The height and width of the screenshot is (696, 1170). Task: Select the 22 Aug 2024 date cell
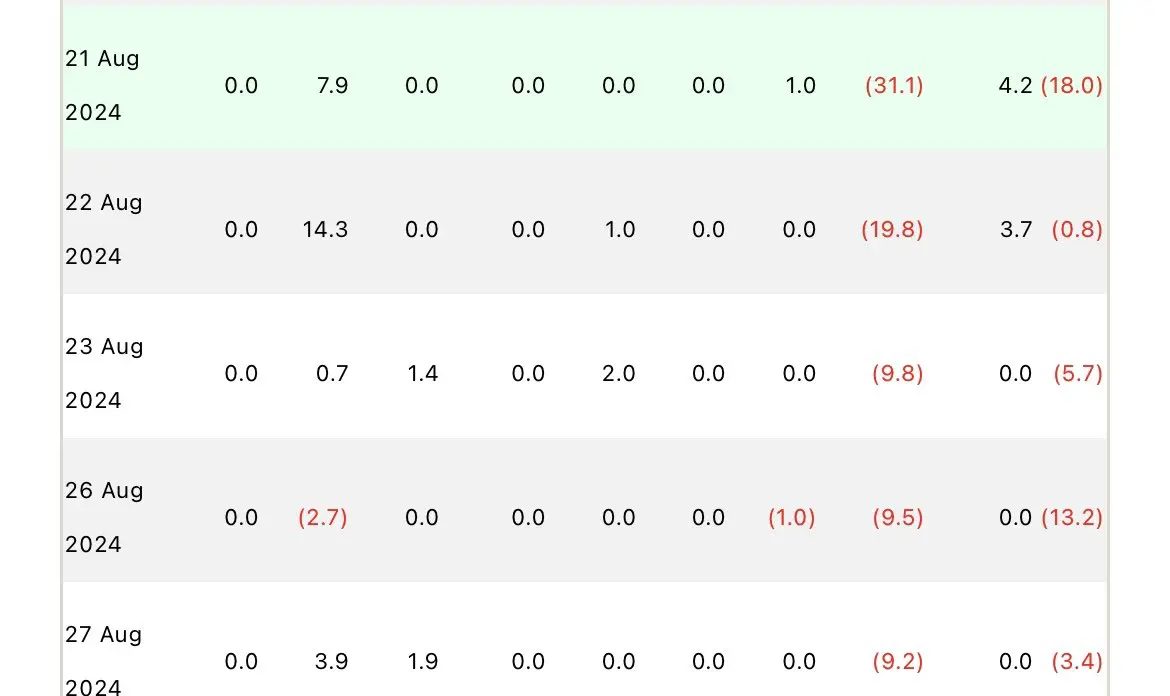coord(104,229)
